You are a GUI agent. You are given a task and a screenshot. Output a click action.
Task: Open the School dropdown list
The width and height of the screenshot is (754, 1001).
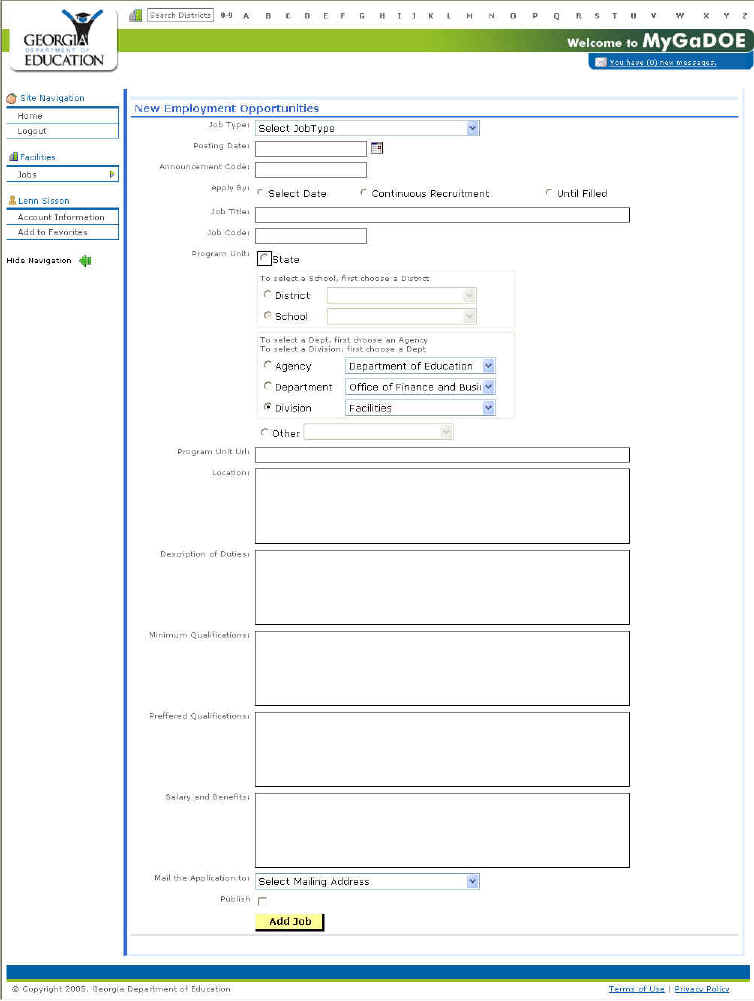tap(402, 316)
